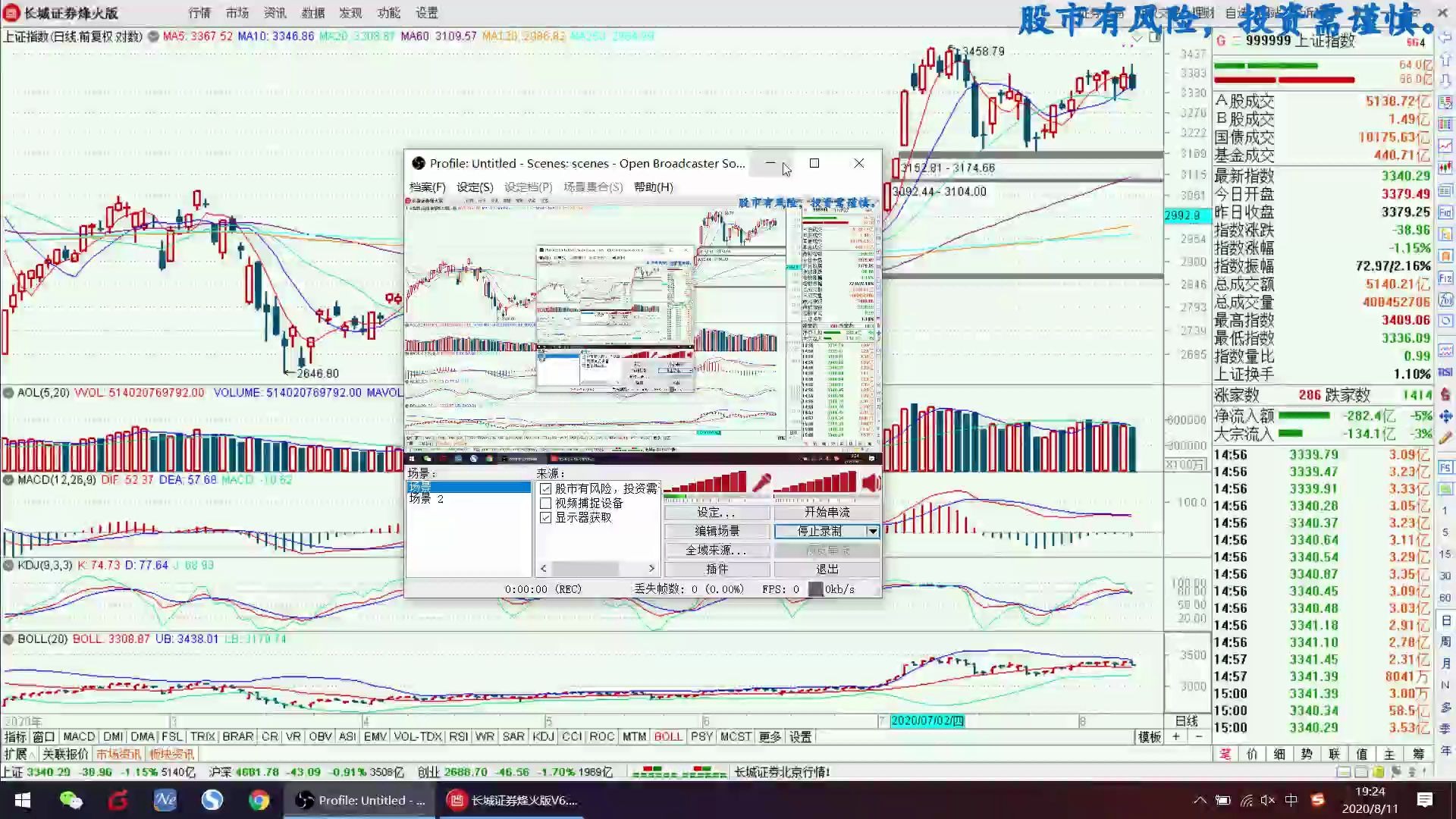Select the 周 weekly period button
Screen dimensions: 1456x819
[1445, 642]
